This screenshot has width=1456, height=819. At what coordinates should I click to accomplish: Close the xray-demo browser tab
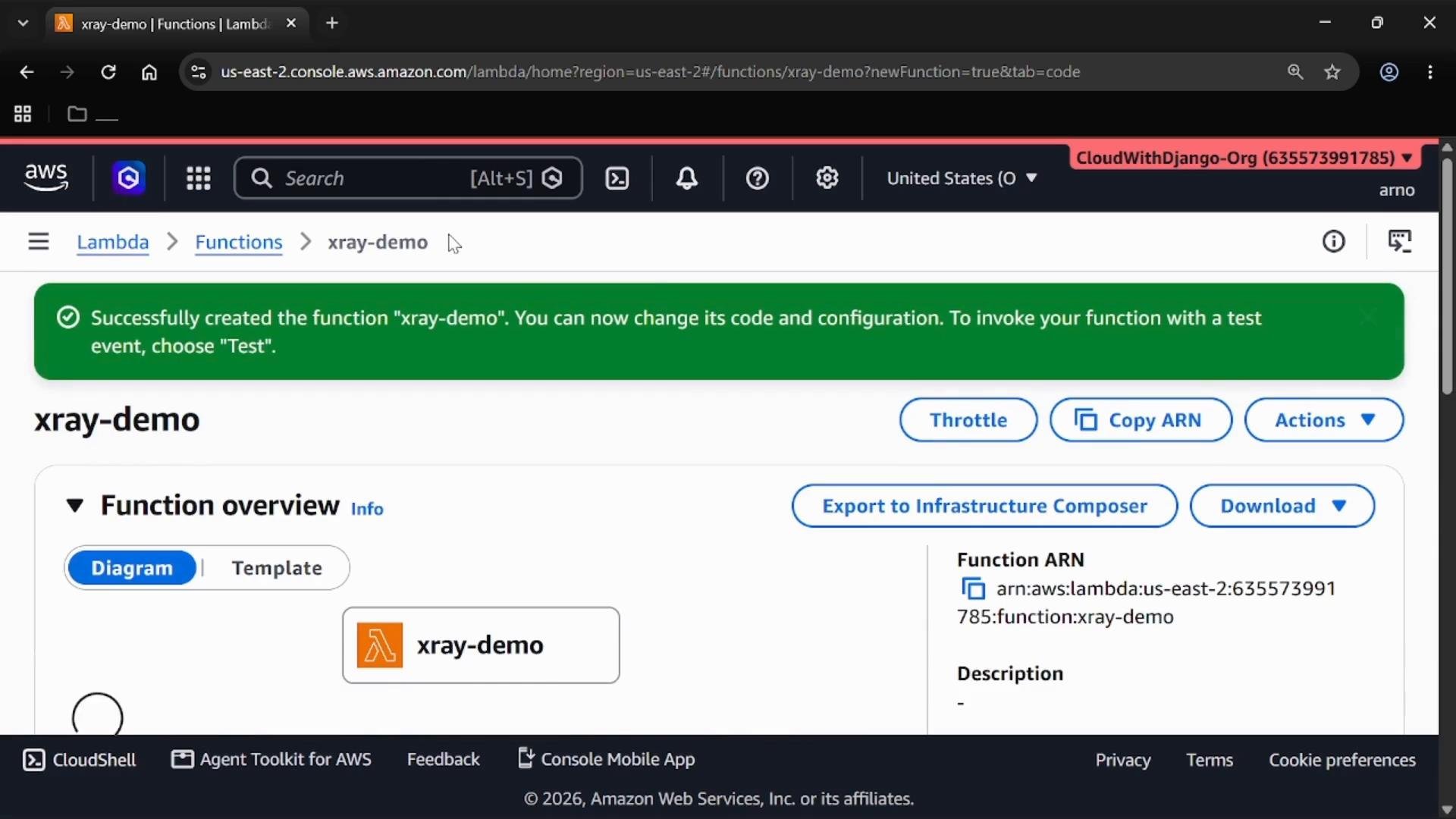pos(291,24)
